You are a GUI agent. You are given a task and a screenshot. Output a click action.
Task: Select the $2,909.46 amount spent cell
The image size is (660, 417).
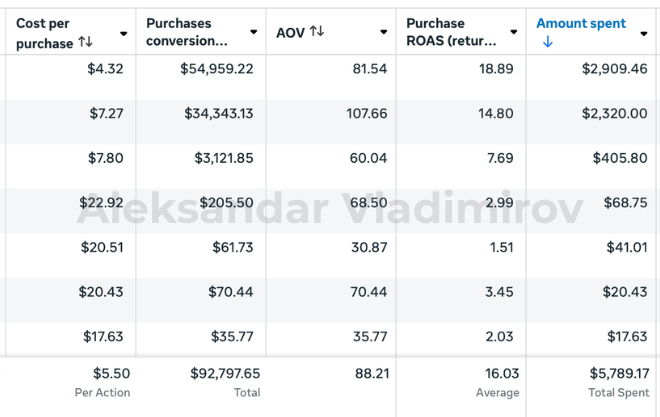tap(614, 68)
